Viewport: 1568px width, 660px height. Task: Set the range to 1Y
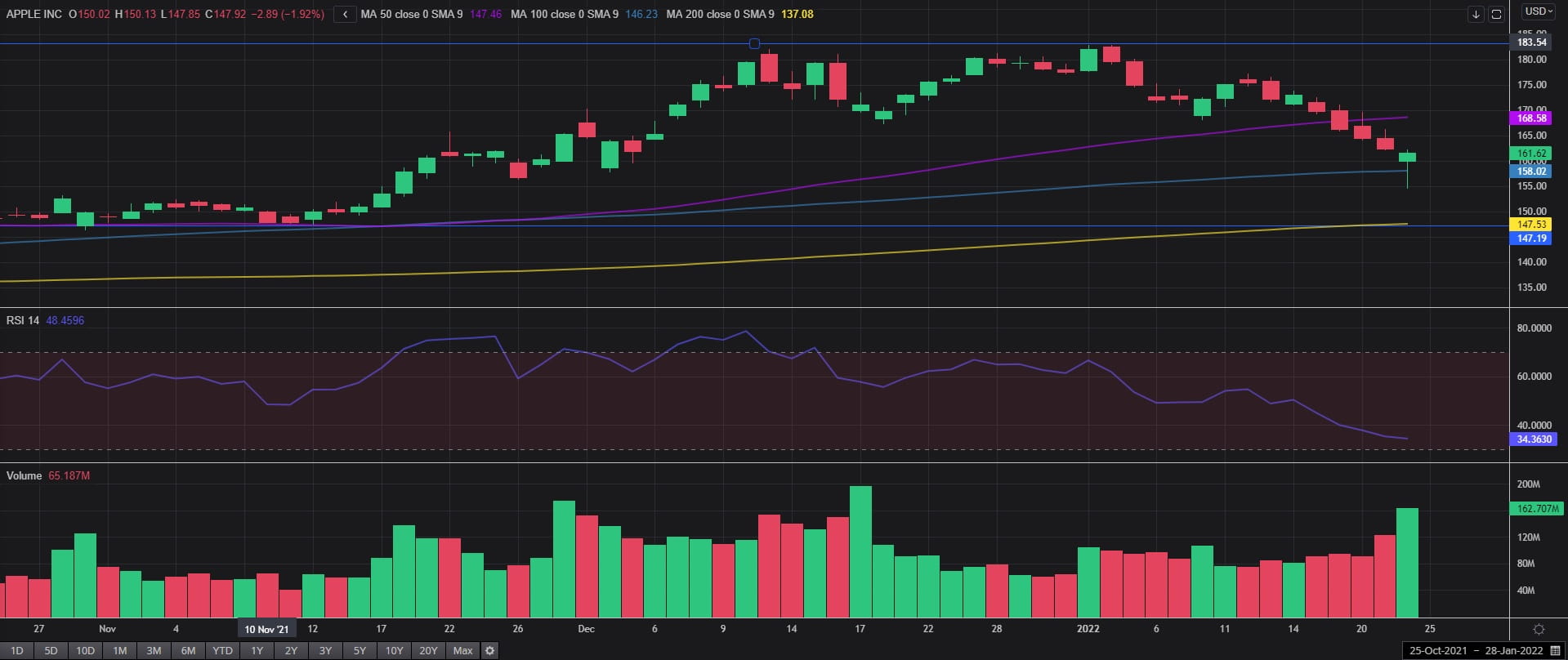[257, 651]
